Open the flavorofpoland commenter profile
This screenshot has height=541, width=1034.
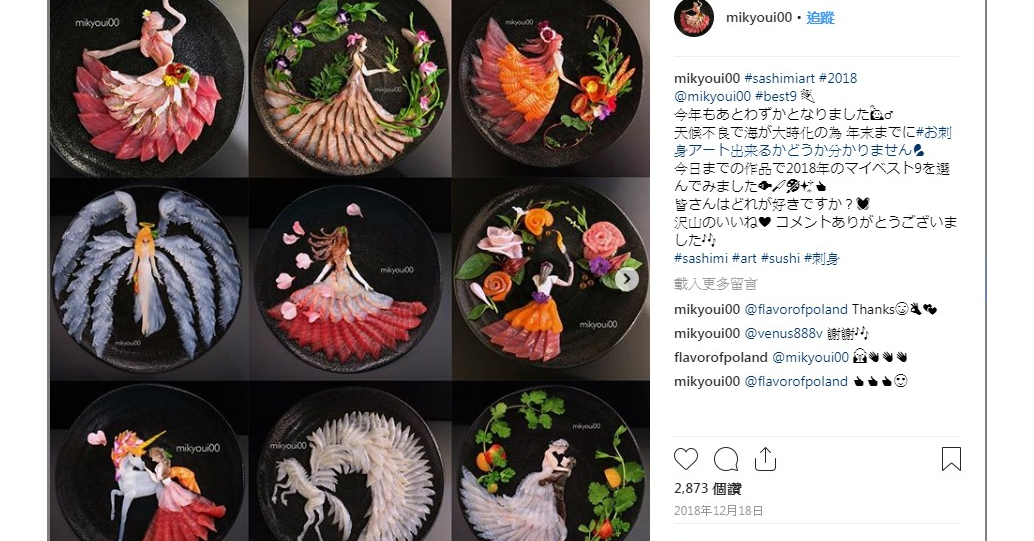(x=721, y=358)
